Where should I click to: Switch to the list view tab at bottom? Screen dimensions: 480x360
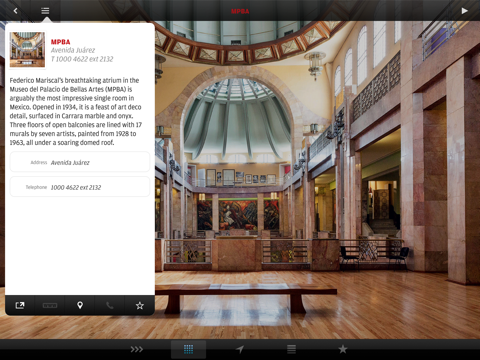point(292,349)
